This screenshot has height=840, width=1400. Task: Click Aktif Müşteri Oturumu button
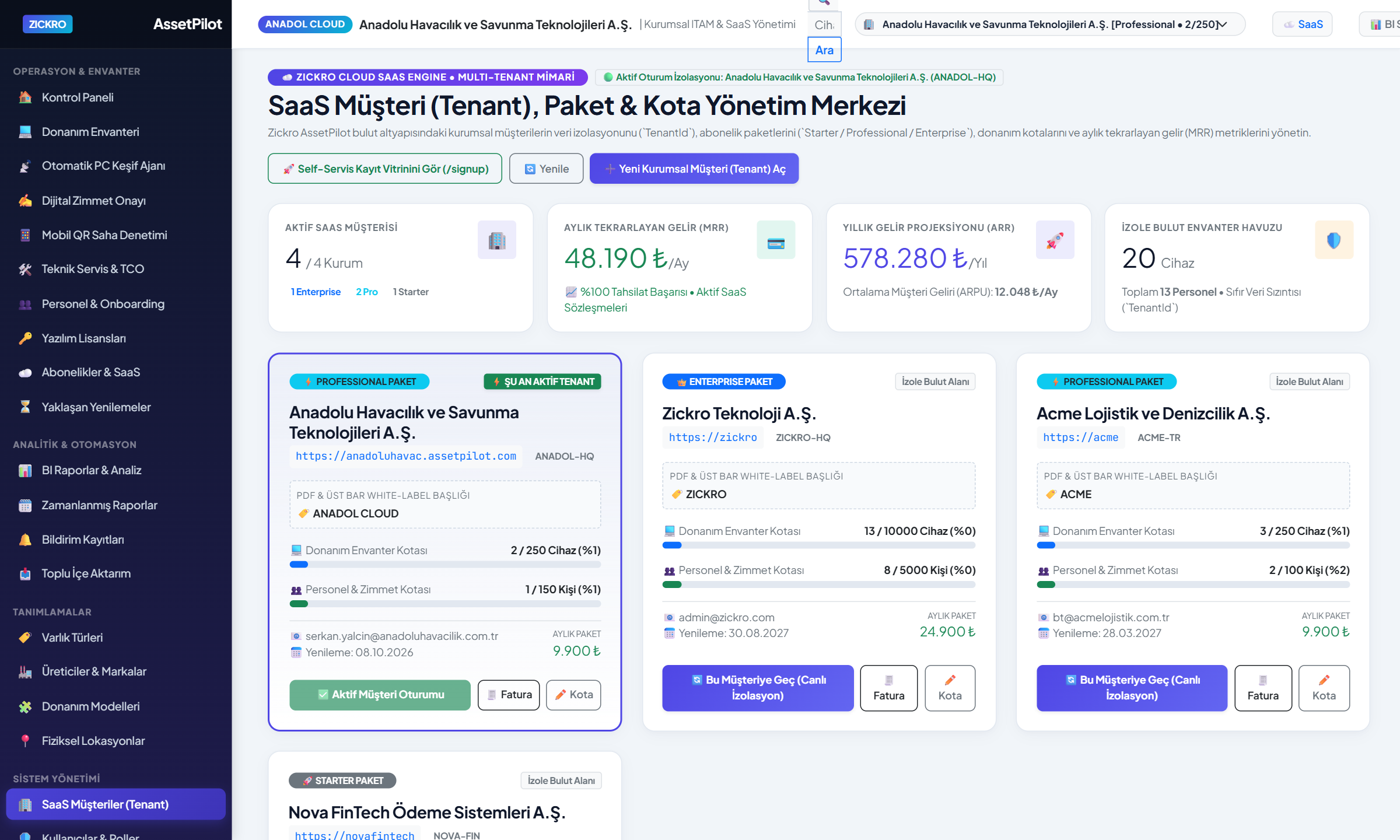pos(380,695)
